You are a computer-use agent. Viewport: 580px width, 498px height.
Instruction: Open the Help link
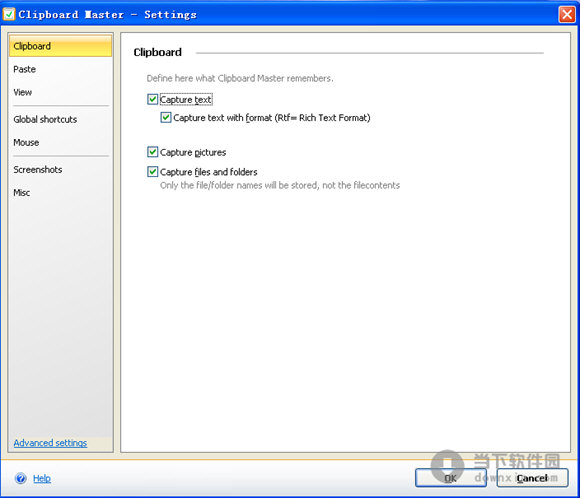(x=42, y=478)
